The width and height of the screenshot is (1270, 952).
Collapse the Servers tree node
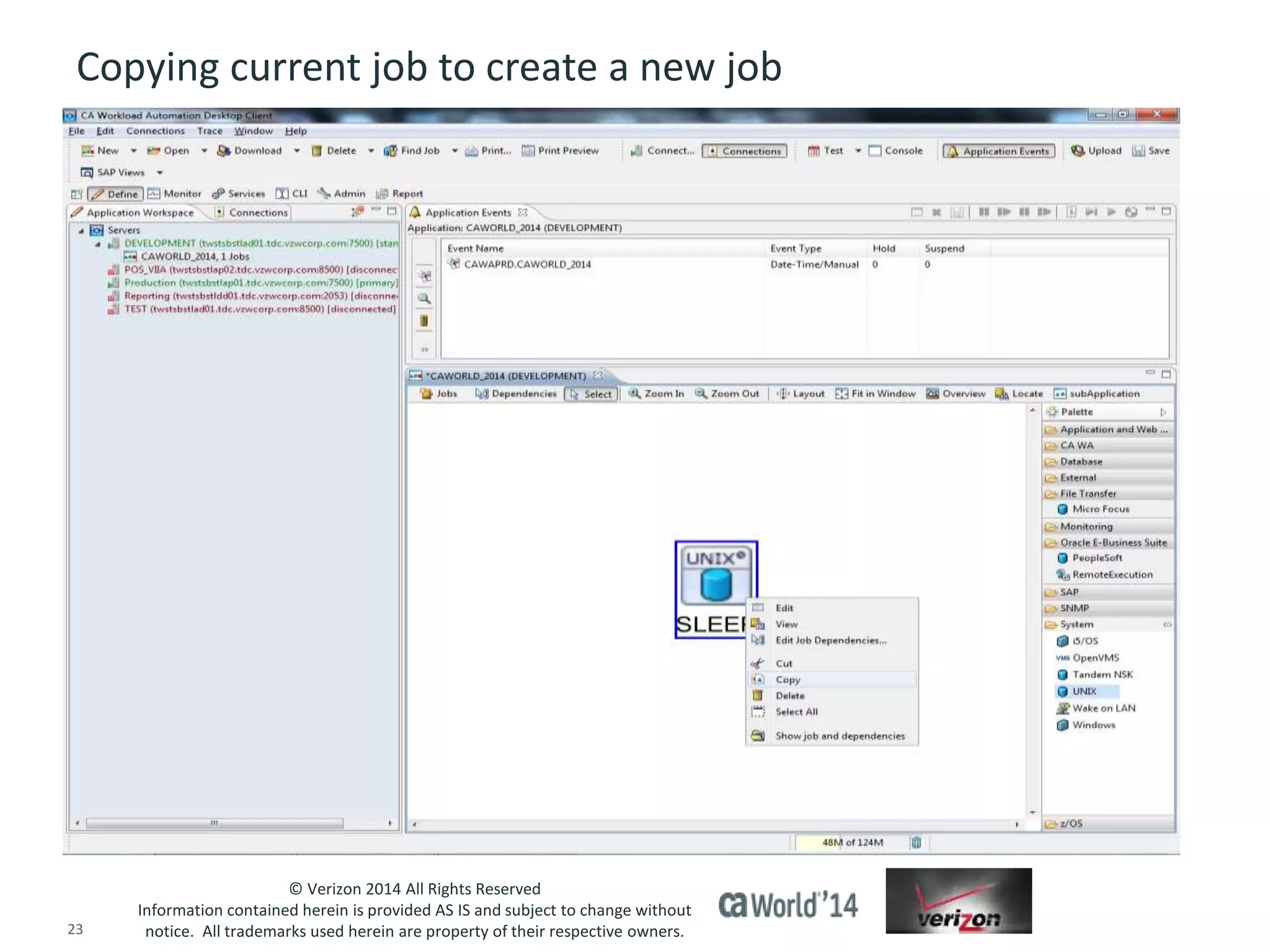tap(81, 231)
